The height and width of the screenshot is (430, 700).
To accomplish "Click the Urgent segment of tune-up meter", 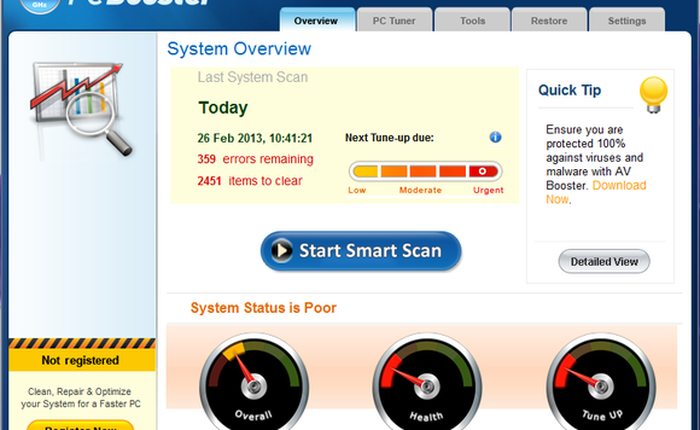I will (484, 172).
